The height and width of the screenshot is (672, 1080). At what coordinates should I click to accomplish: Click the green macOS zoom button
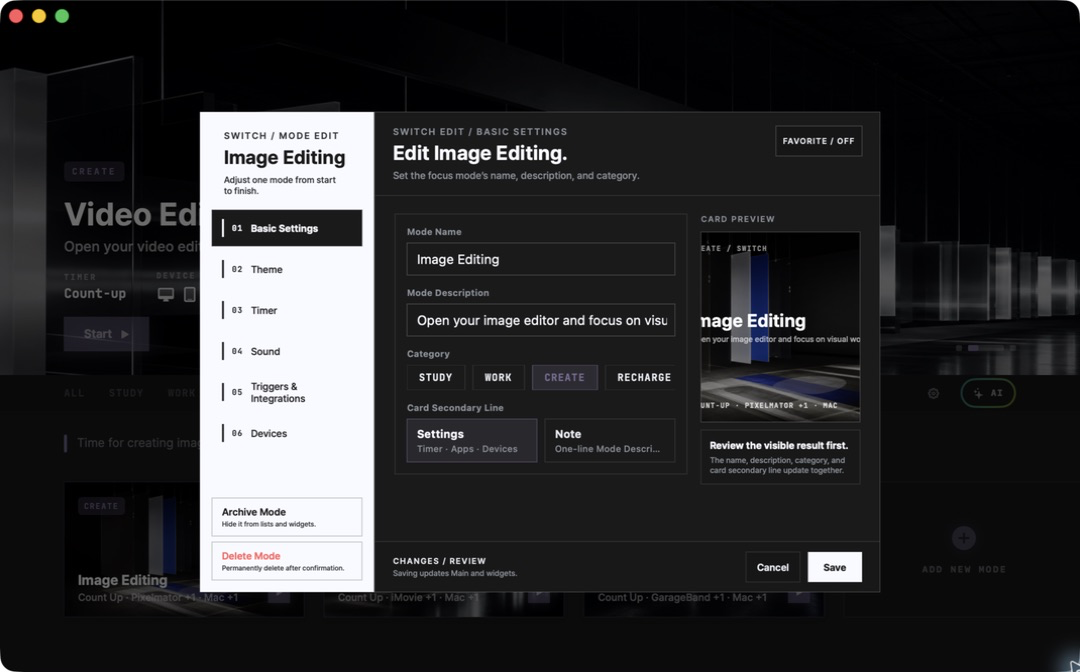62,16
